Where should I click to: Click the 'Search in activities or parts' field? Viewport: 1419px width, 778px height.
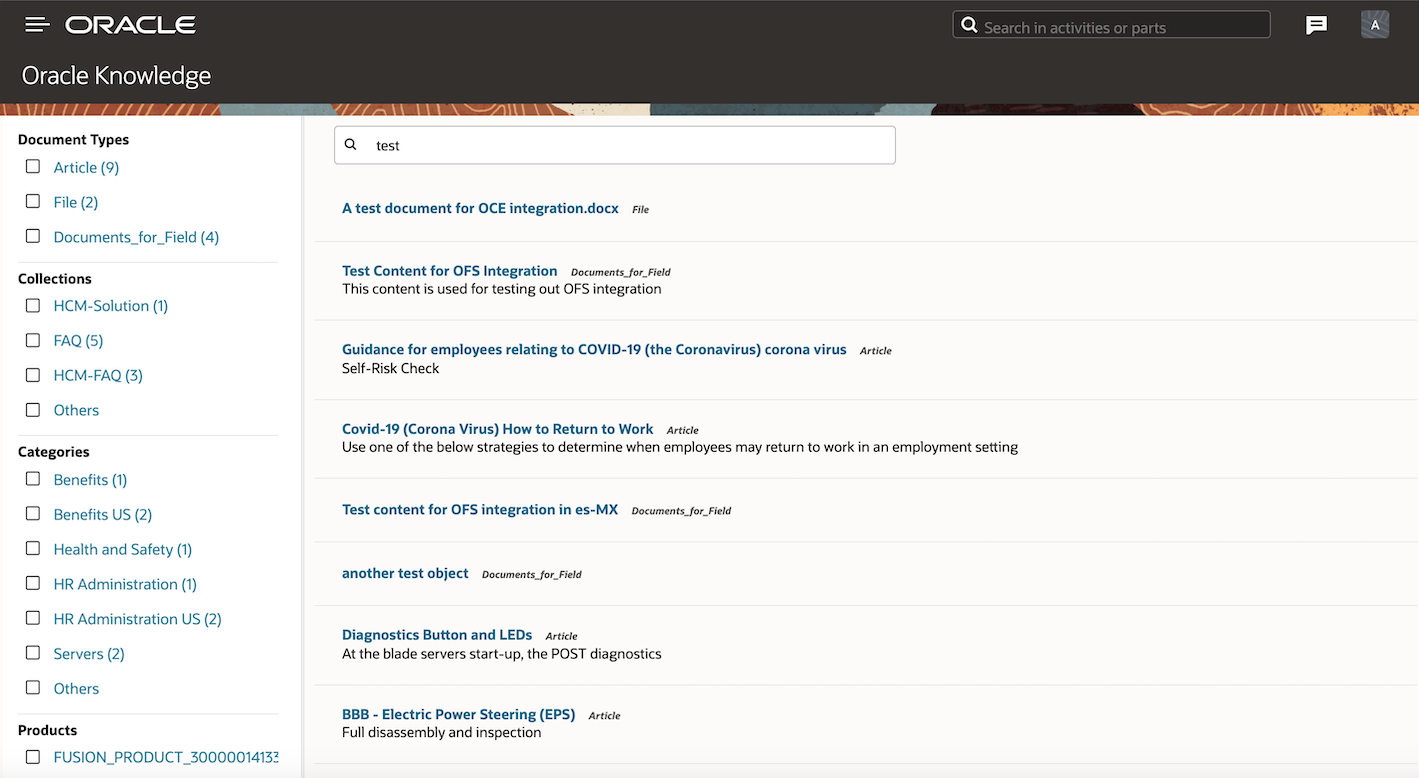[1111, 25]
